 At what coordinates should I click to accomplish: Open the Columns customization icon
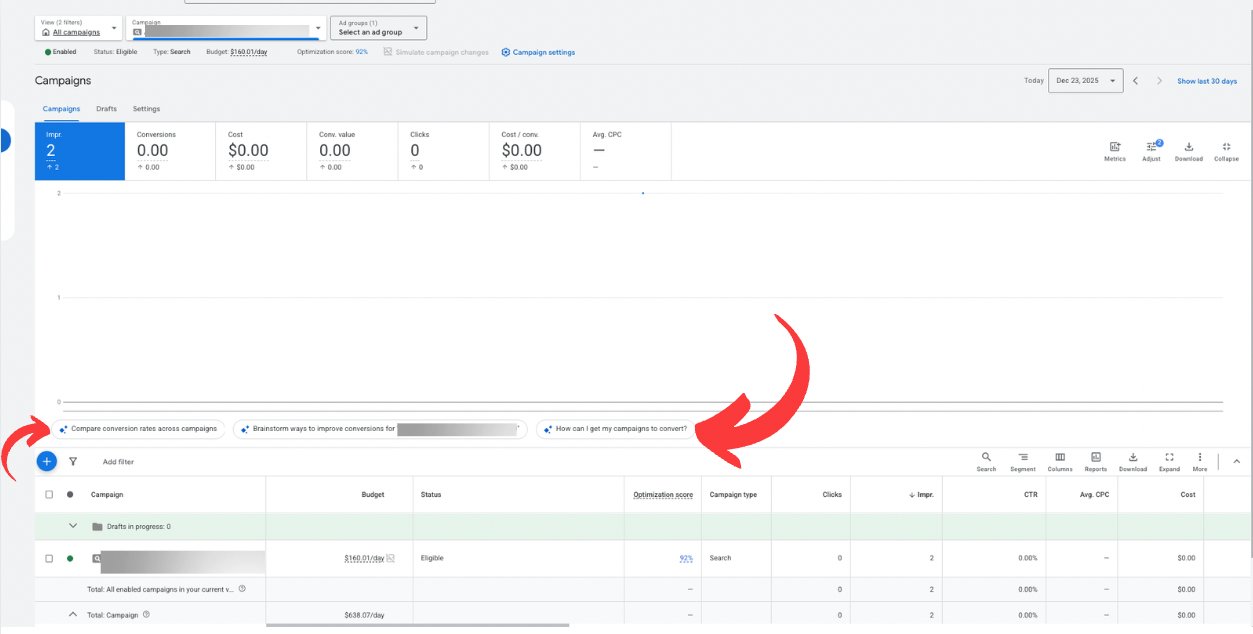[x=1059, y=460]
